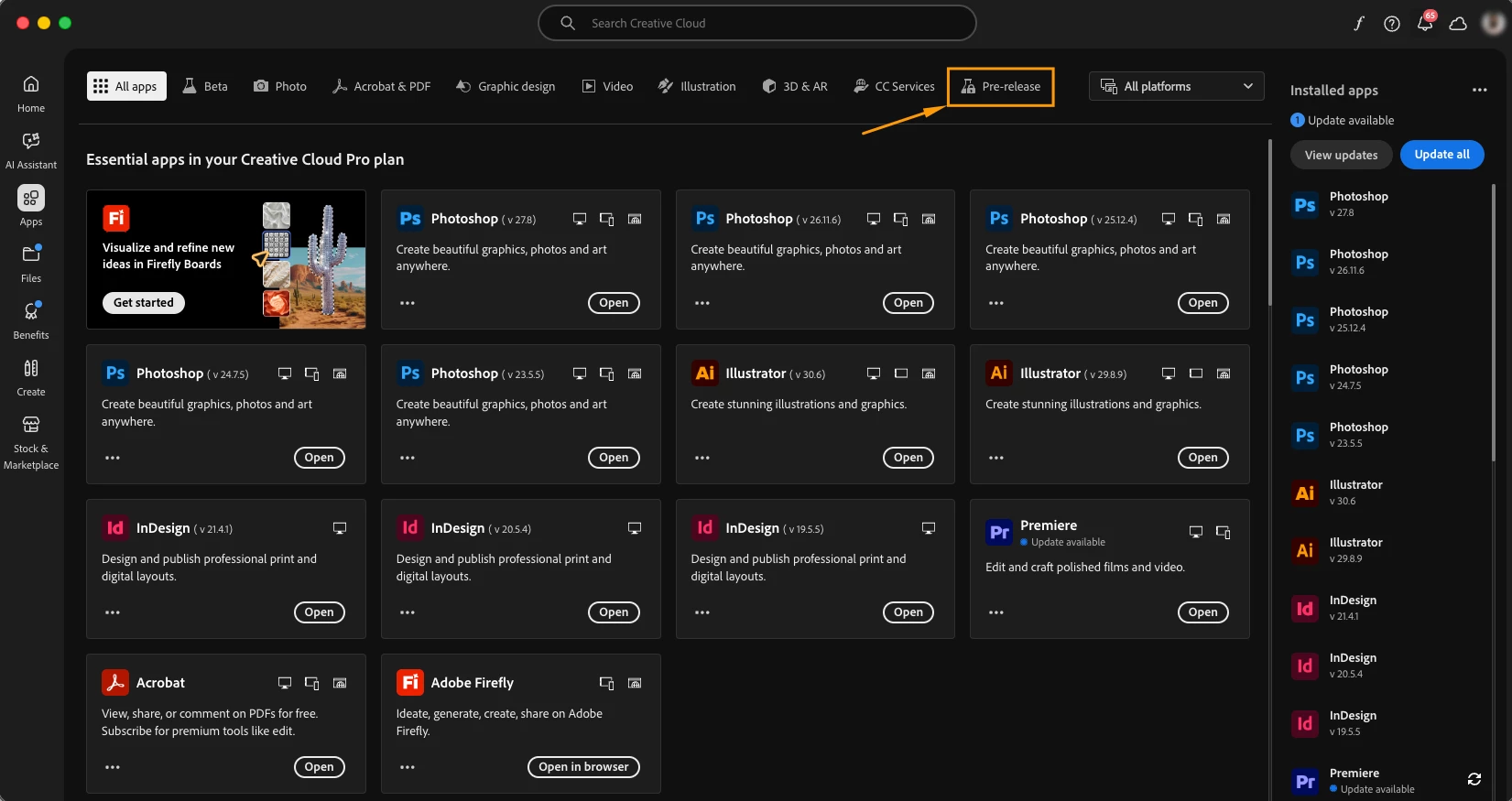Open more options on Acrobat card
The height and width of the screenshot is (801, 1512).
coord(113,767)
